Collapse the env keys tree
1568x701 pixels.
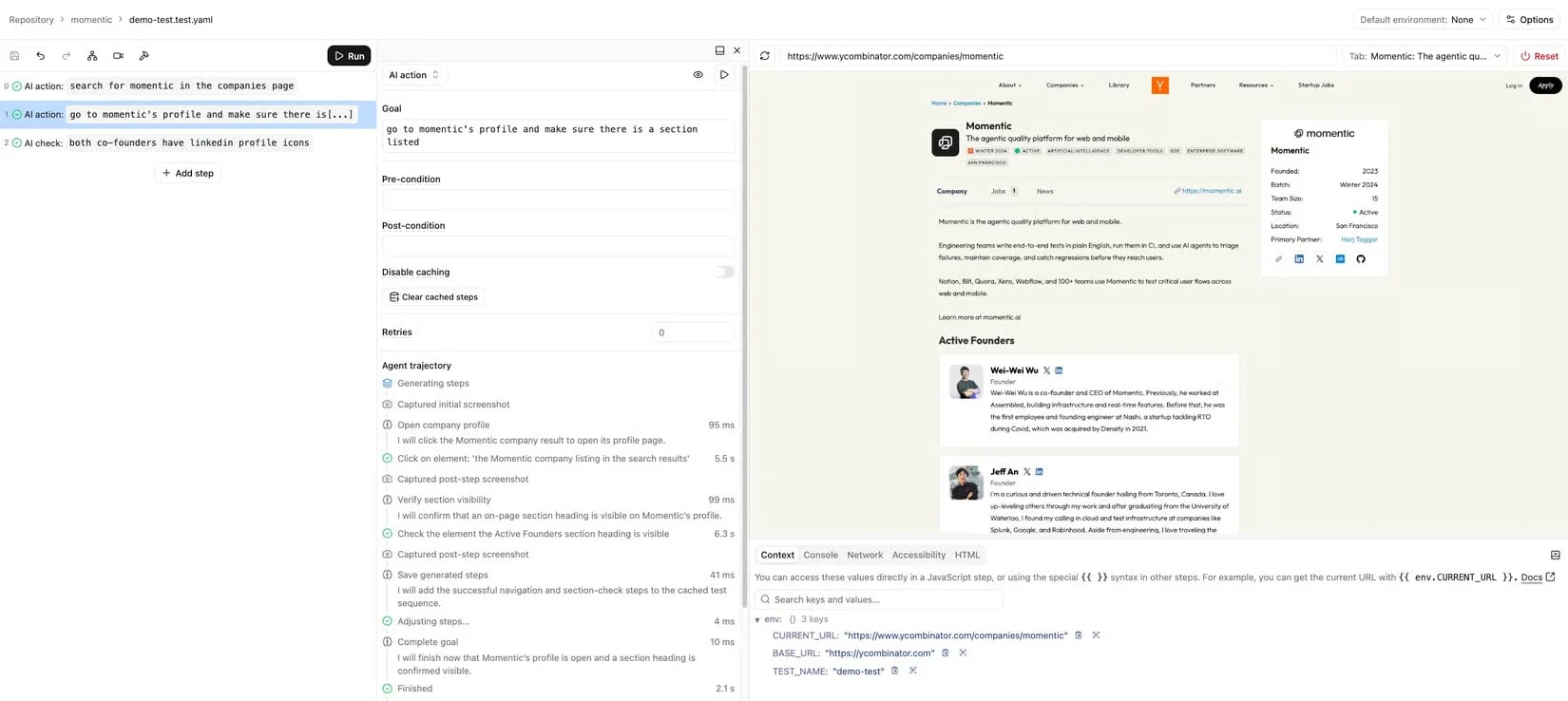point(757,620)
